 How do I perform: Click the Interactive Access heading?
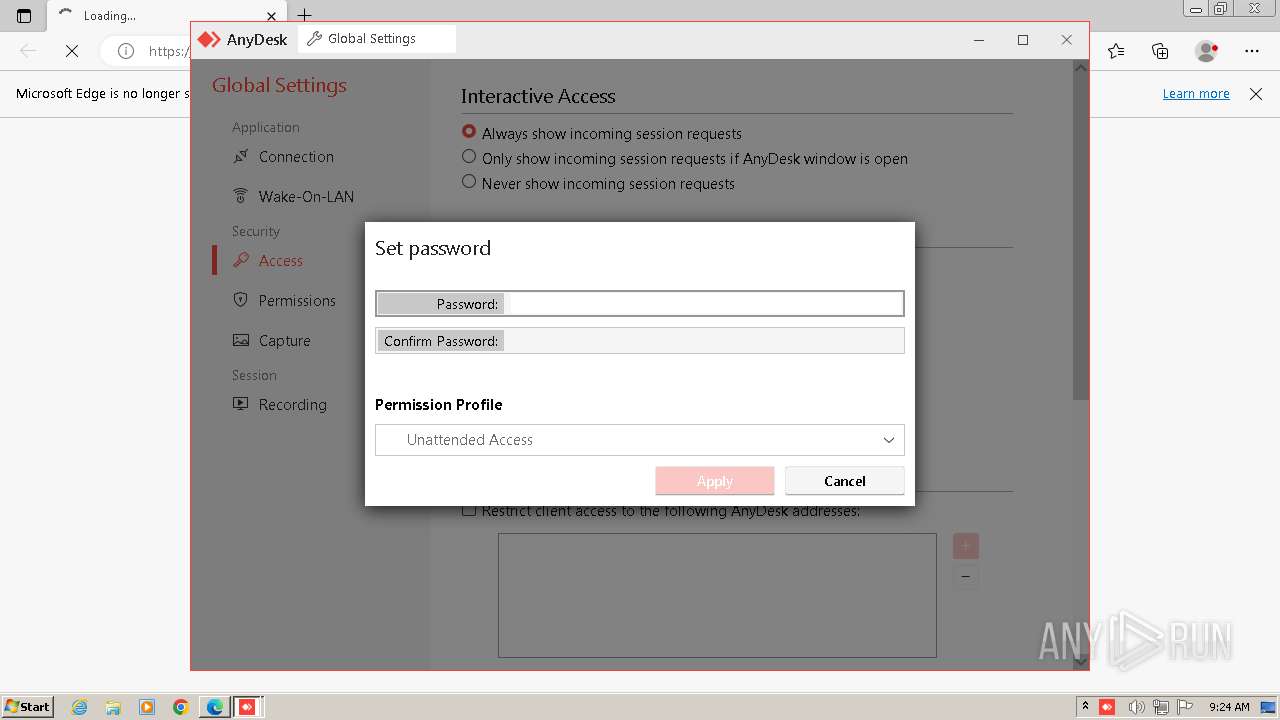[538, 96]
